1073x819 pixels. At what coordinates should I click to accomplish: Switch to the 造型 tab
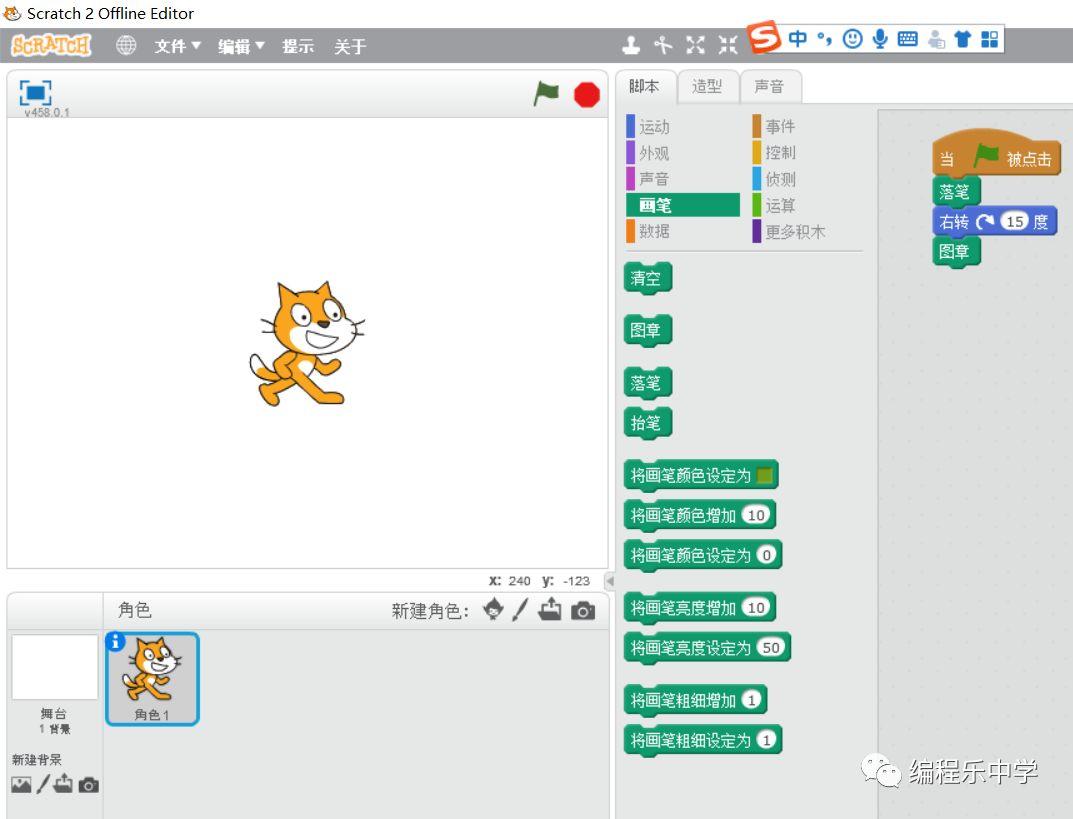(707, 87)
